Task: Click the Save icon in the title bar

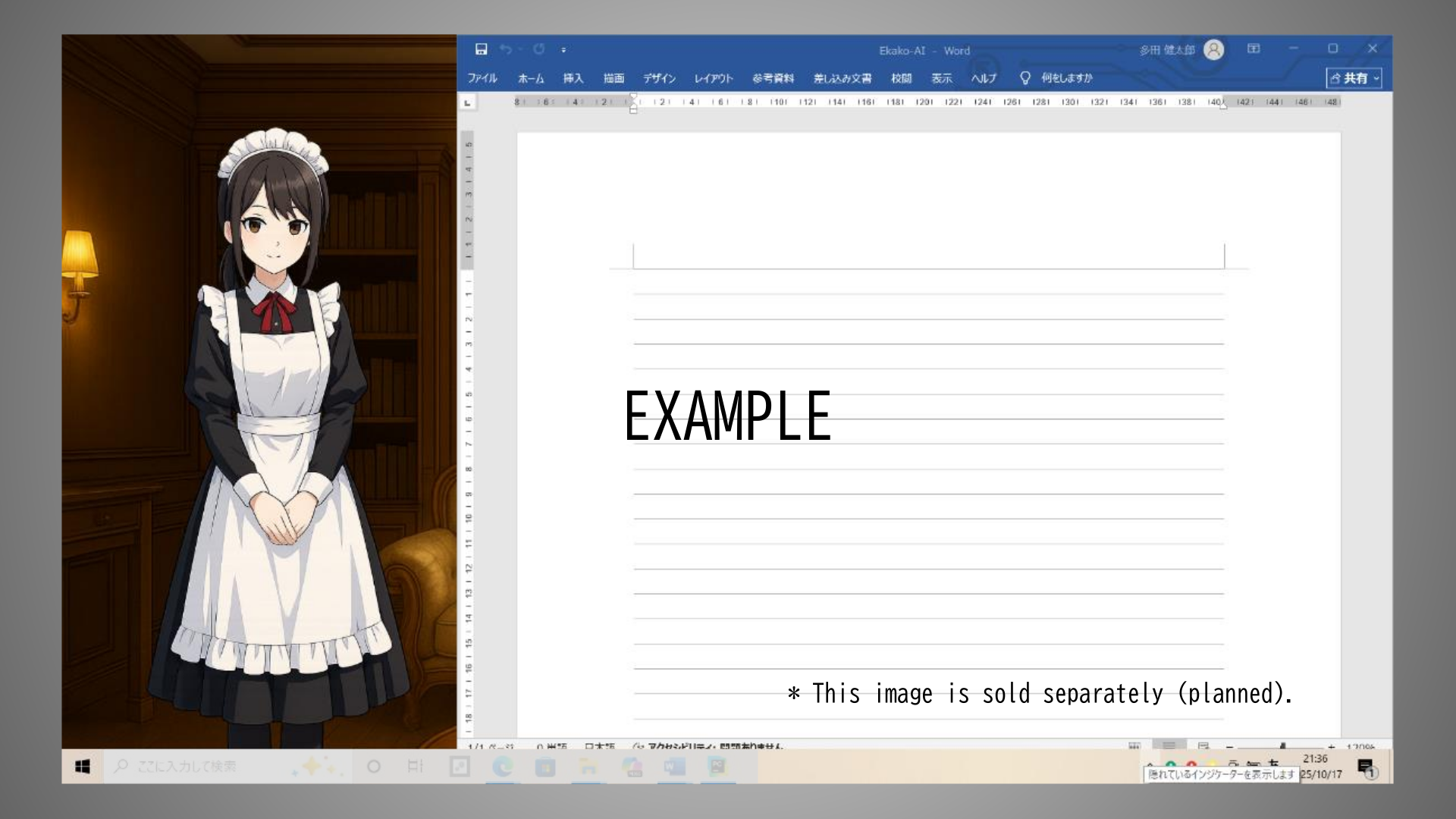Action: point(481,49)
